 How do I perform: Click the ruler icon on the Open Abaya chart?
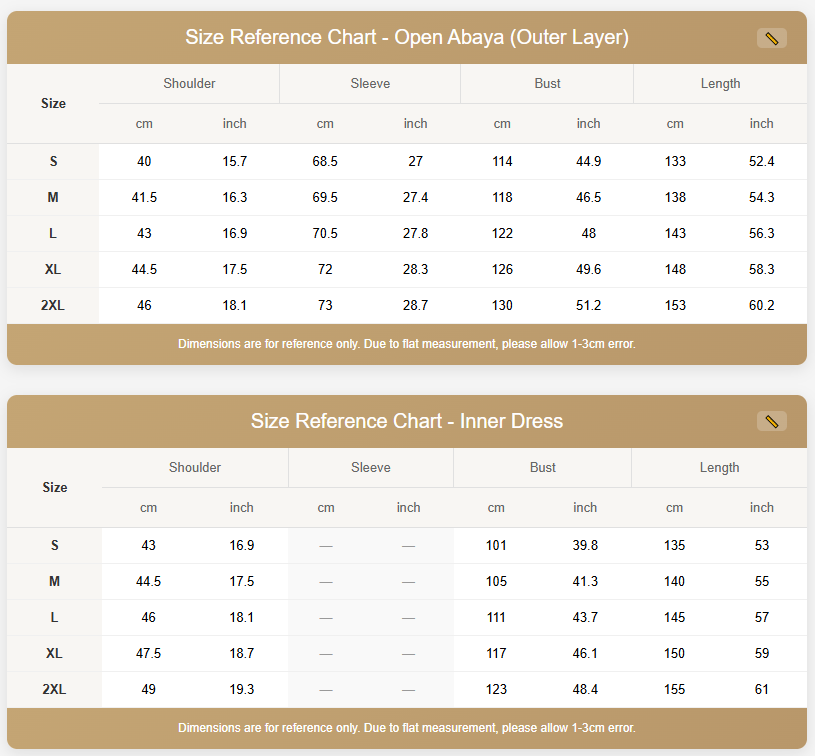tap(769, 37)
